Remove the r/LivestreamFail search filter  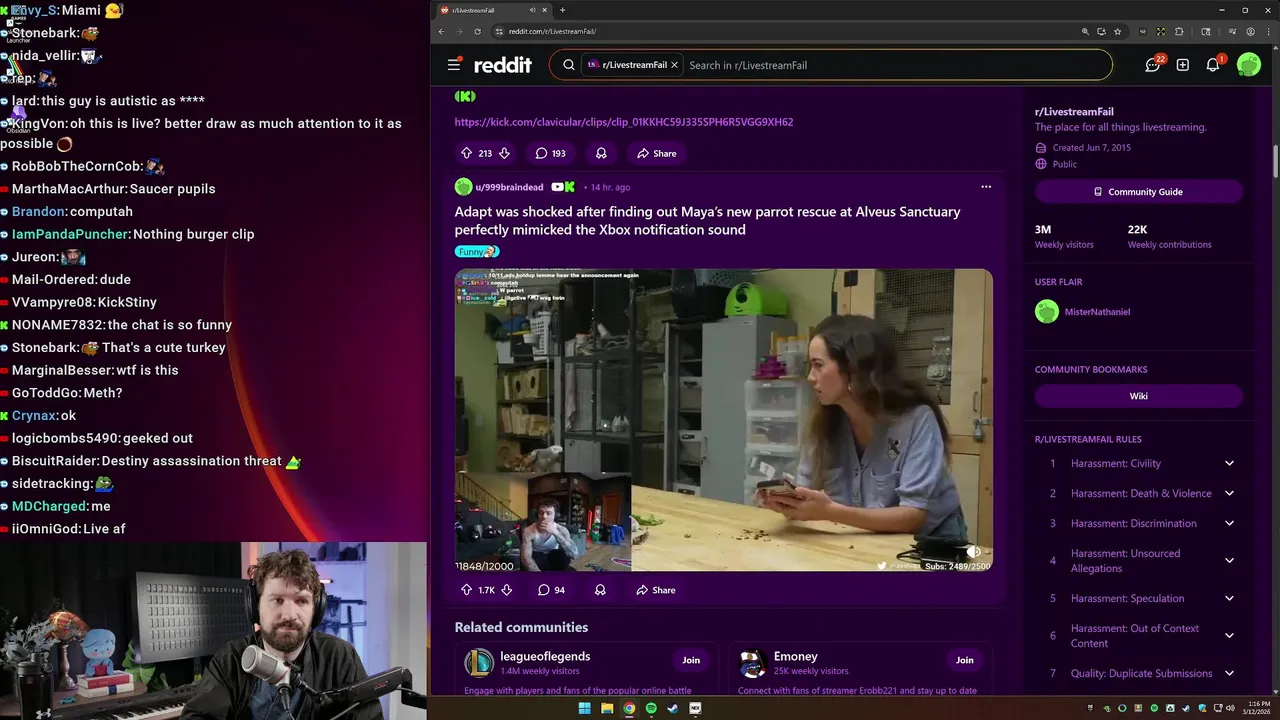click(x=674, y=65)
